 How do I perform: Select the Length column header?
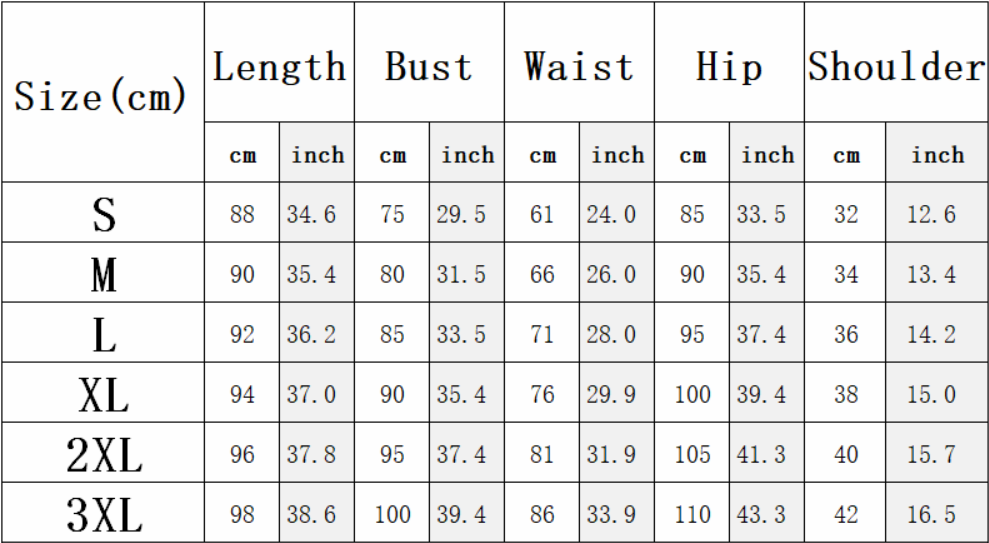(279, 62)
